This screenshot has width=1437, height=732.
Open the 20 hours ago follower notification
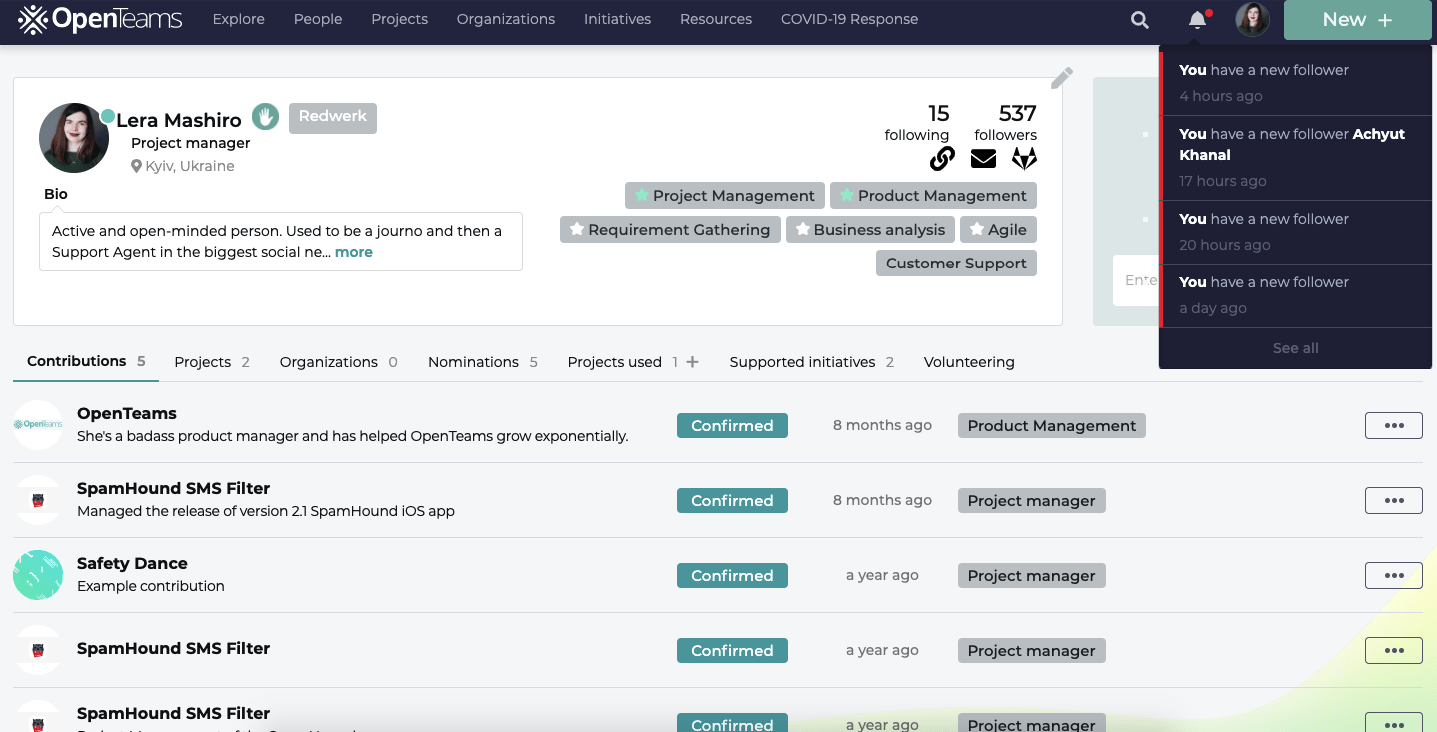point(1296,232)
